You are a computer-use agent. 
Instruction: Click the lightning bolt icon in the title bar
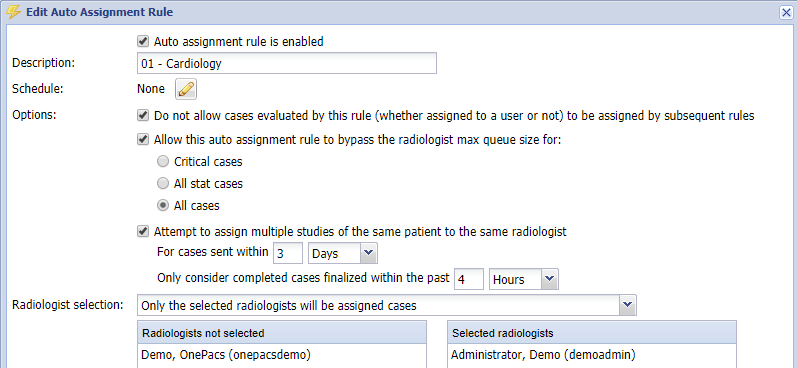click(x=14, y=12)
